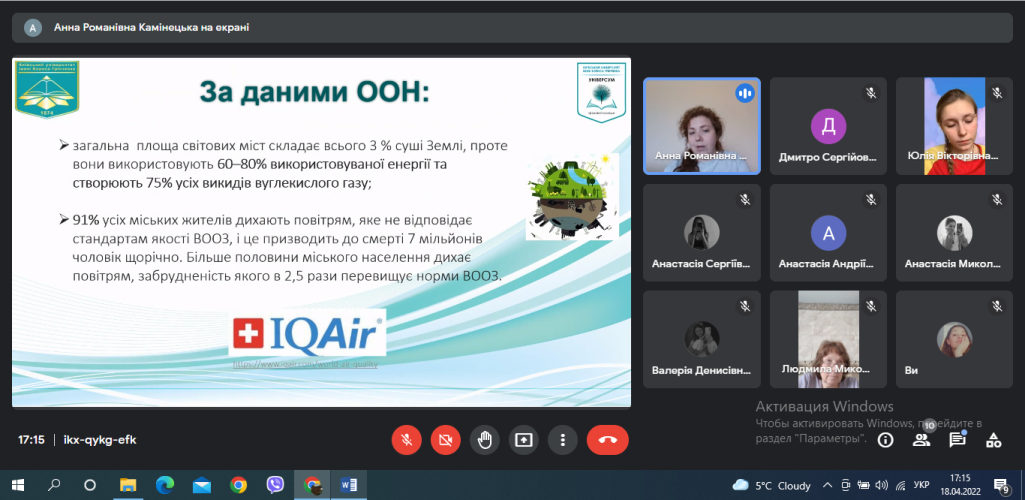Screen dimensions: 1025x500
Task: Click the muted mic icon on Анастасія Андріївна's tile
Action: tap(871, 199)
